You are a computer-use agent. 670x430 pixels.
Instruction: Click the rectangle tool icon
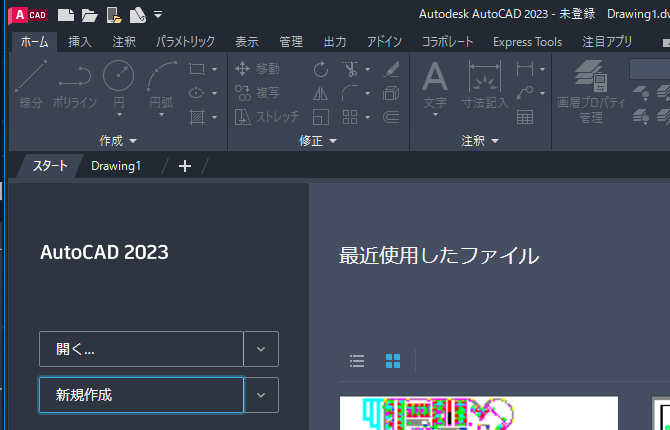(197, 69)
